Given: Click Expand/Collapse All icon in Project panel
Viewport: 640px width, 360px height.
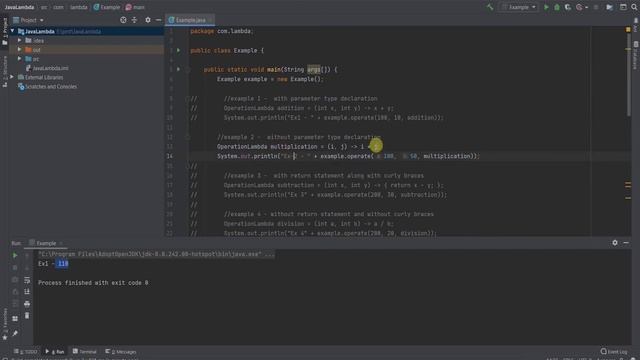Looking at the screenshot, I should coord(134,20).
